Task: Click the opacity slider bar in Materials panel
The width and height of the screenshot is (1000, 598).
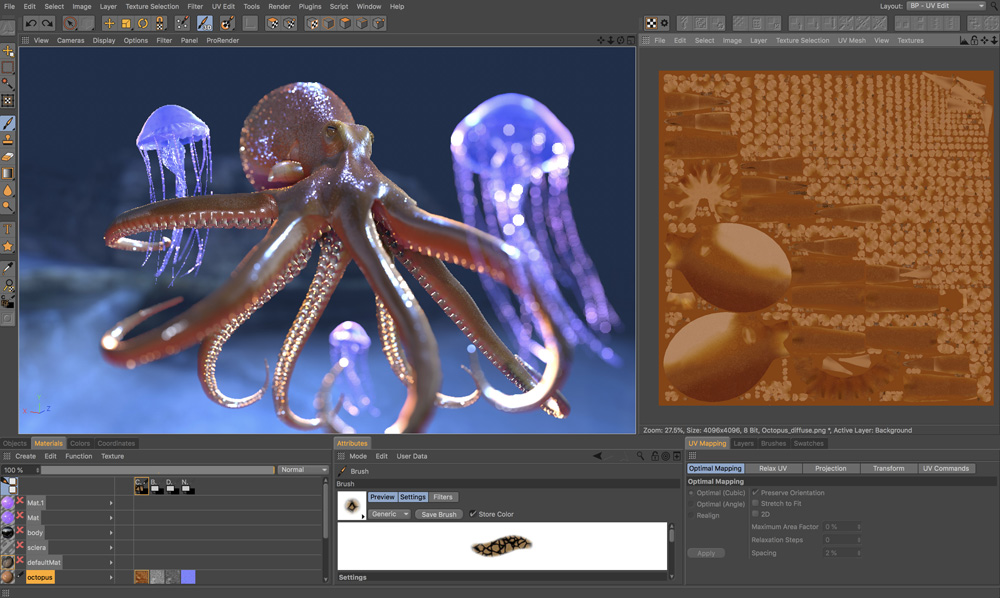Action: point(158,470)
